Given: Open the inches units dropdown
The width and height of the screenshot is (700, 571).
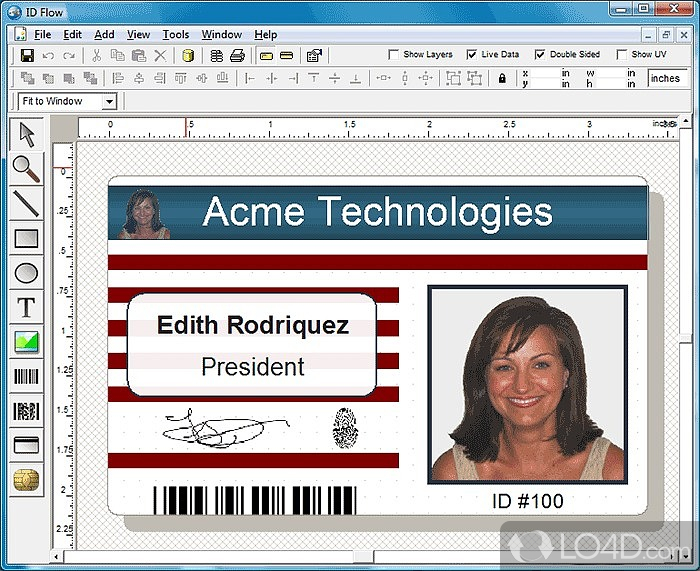Looking at the screenshot, I should [667, 79].
